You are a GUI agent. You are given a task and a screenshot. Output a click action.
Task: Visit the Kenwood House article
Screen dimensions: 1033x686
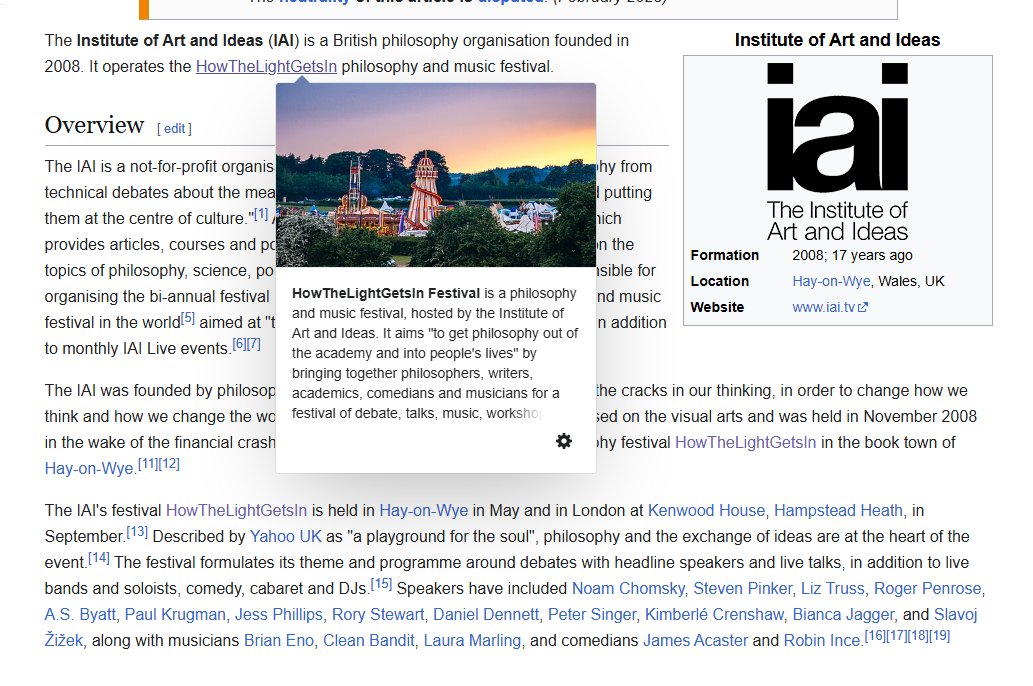[706, 511]
